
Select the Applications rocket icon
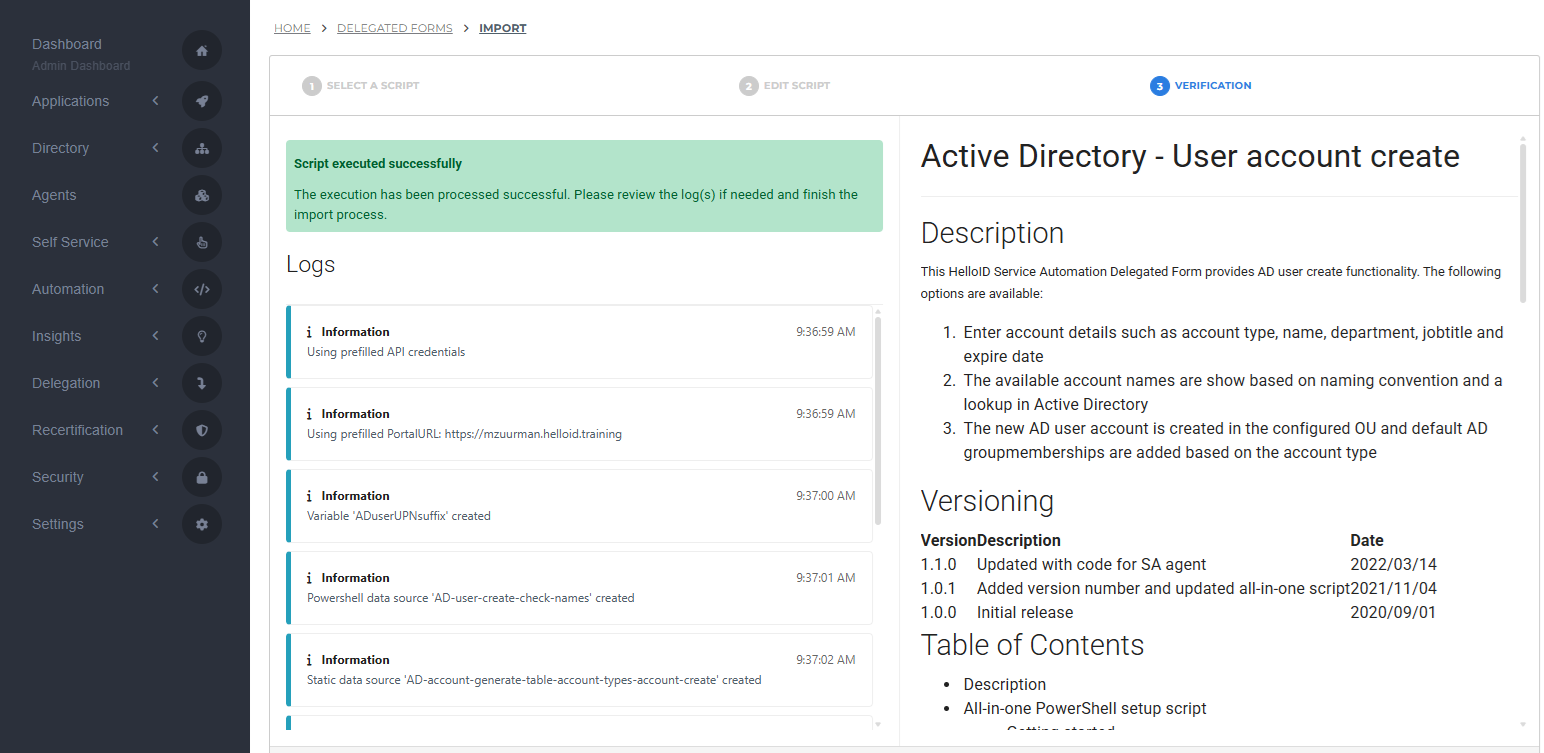click(202, 101)
